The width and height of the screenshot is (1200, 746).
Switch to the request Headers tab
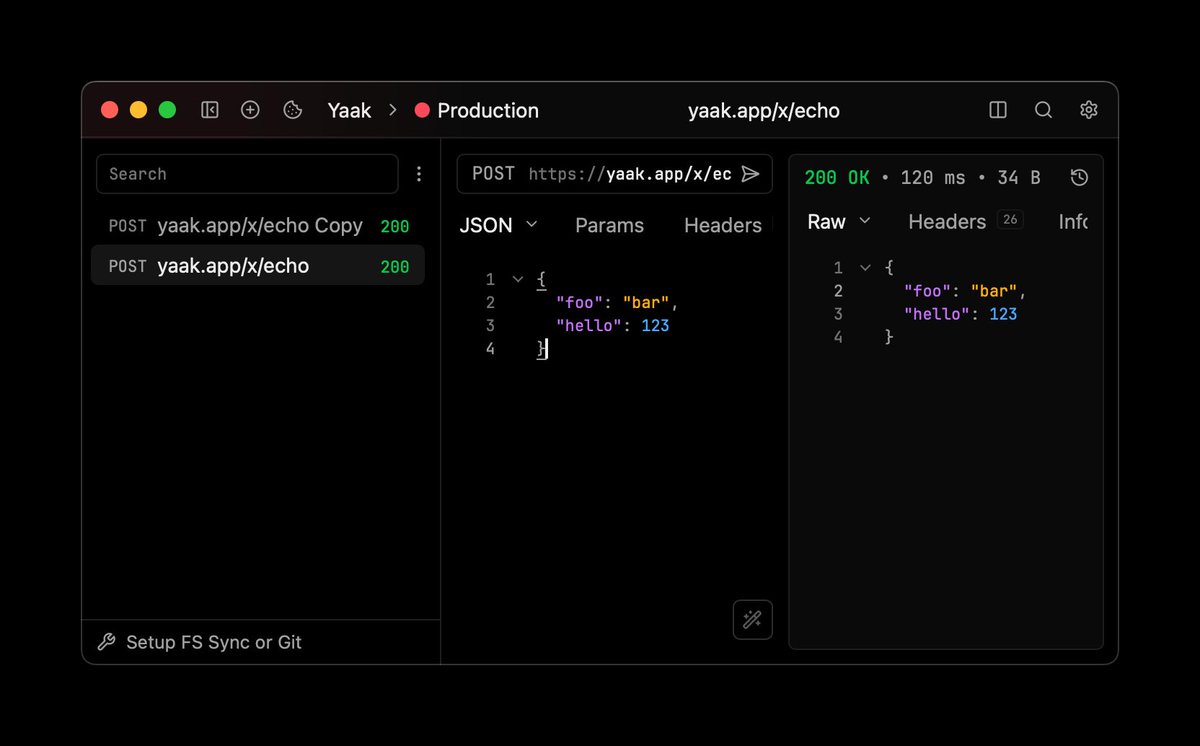(723, 225)
